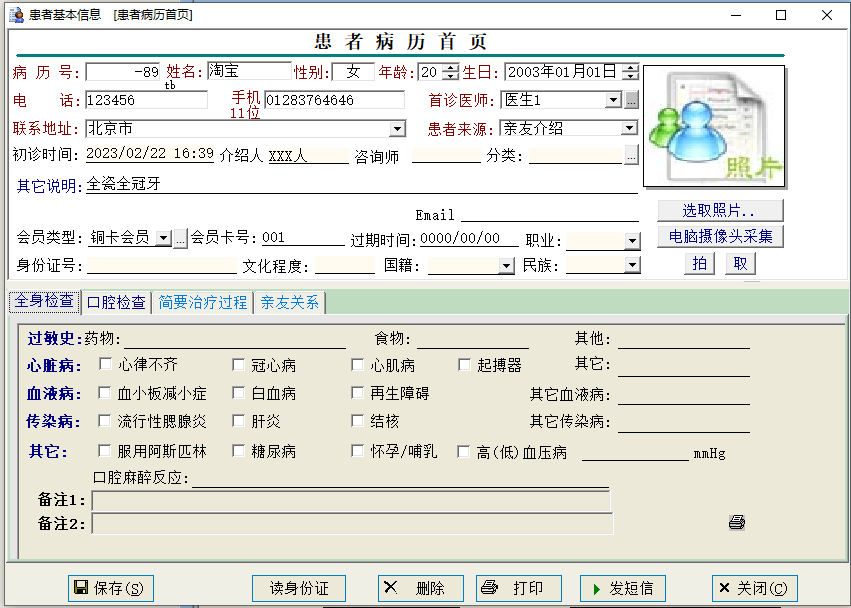This screenshot has height=608, width=851.
Task: Click the app icon in the title bar
Action: tap(17, 15)
